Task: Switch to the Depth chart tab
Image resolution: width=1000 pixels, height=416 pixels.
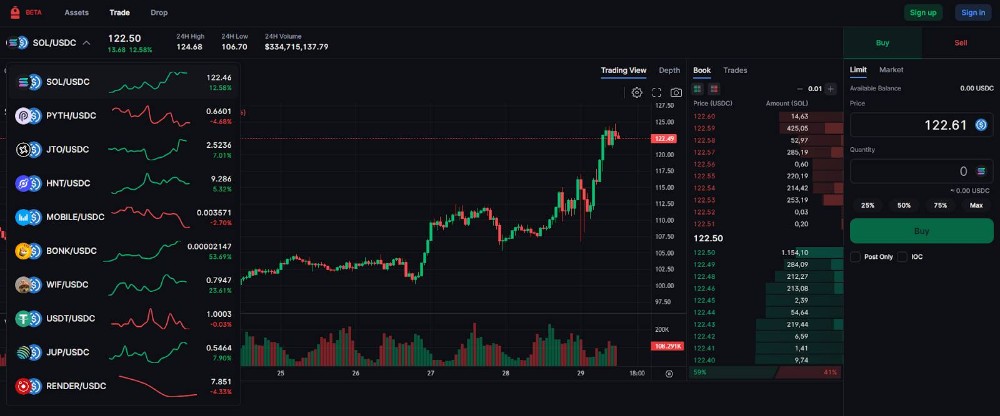Action: coord(669,70)
